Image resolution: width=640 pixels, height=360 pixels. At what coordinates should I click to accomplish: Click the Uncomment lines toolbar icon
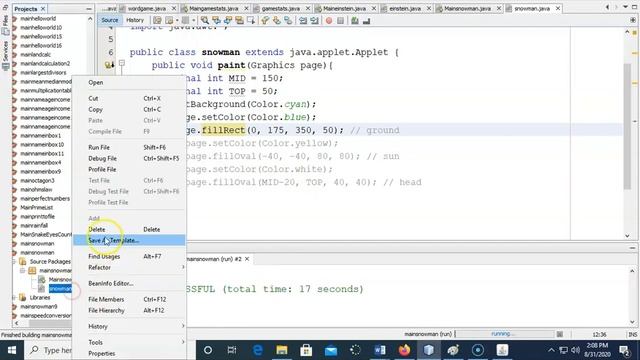coord(366,20)
